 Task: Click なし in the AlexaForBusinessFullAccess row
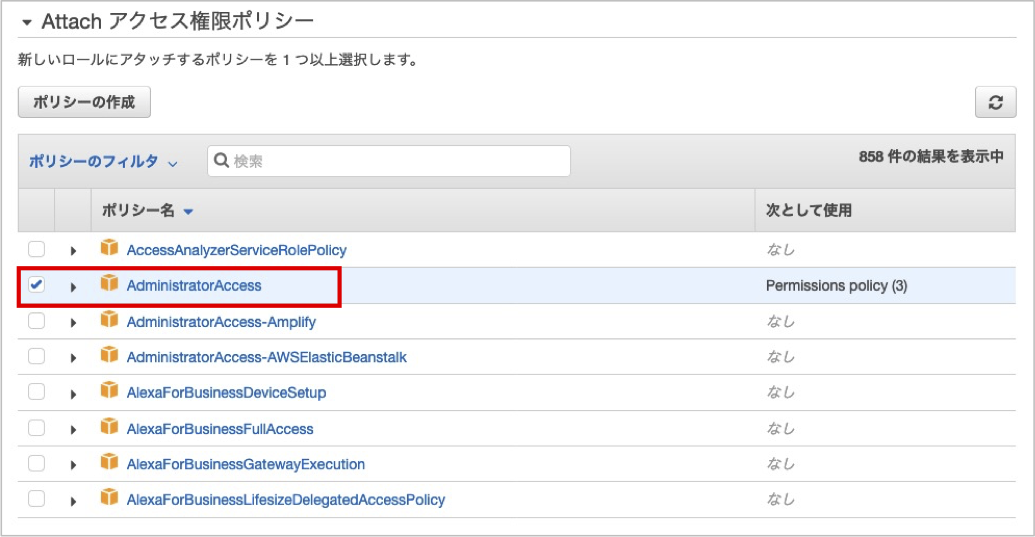click(x=780, y=429)
